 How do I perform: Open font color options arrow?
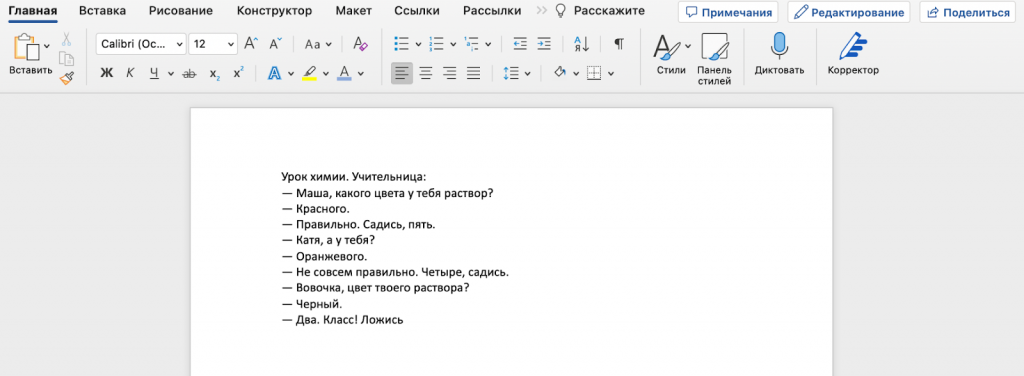pyautogui.click(x=360, y=73)
